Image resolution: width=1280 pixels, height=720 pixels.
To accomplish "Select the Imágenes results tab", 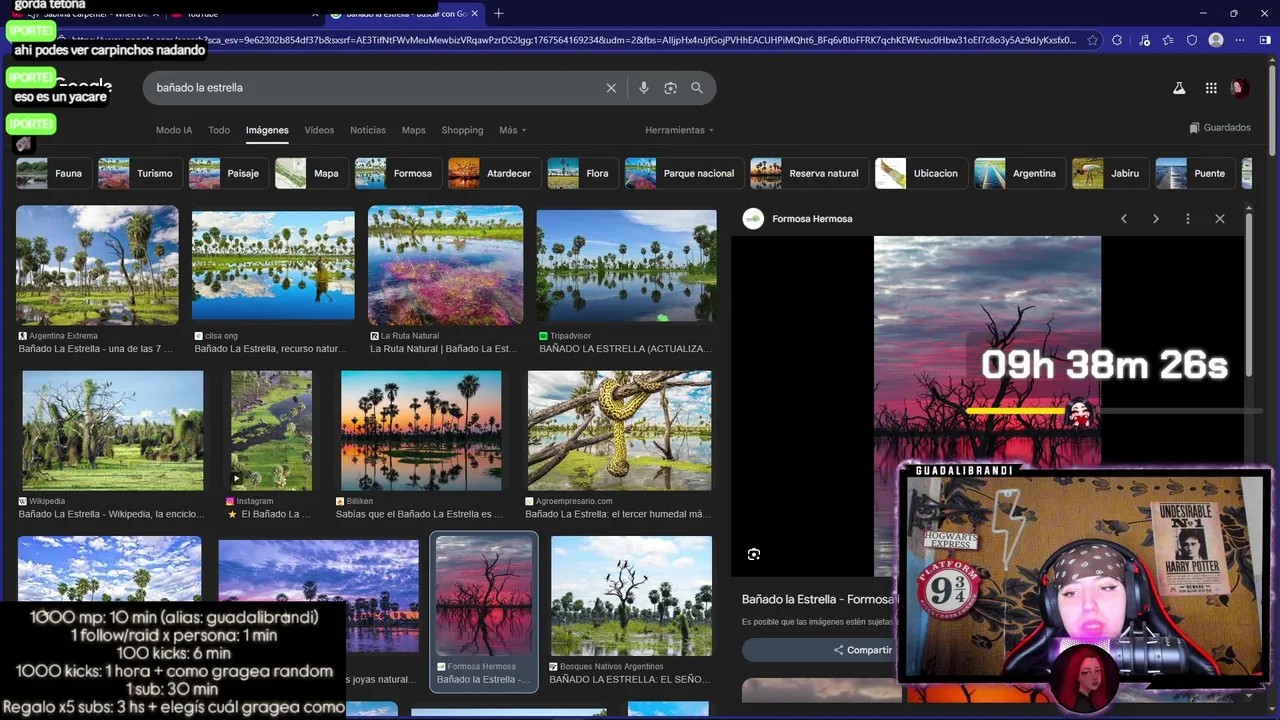I will [x=267, y=130].
